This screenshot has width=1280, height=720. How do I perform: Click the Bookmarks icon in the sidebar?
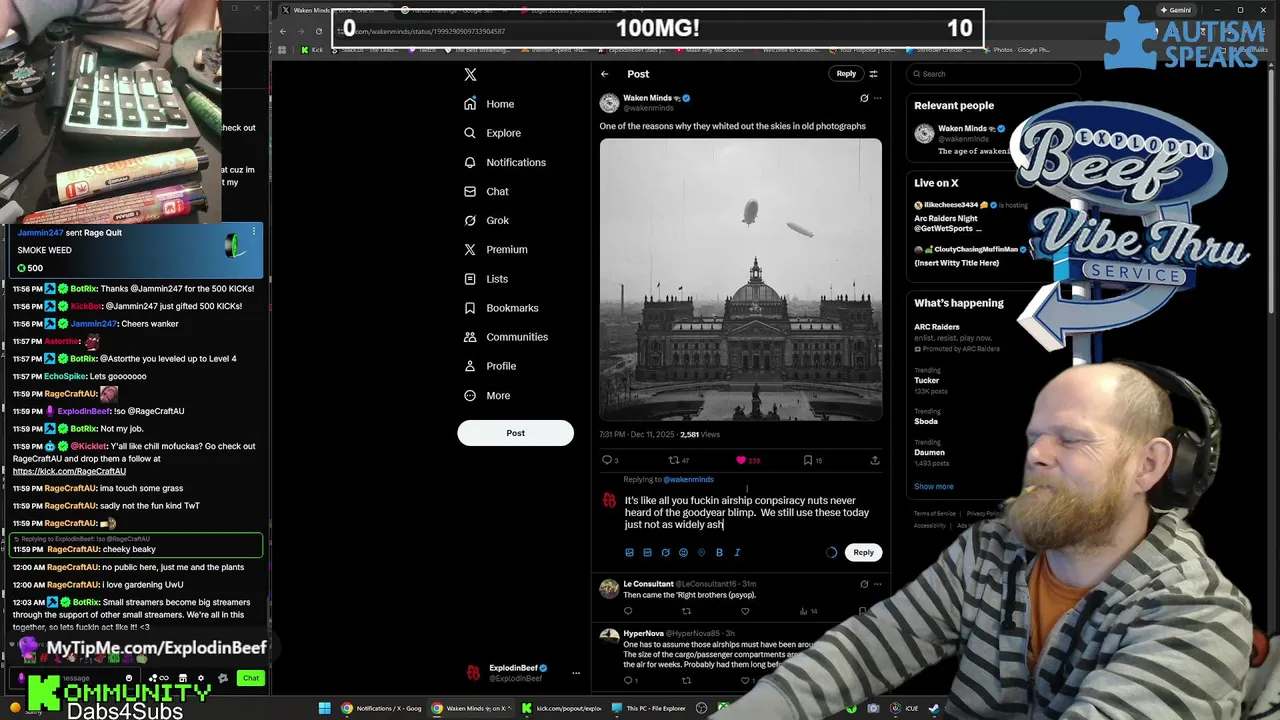pyautogui.click(x=470, y=308)
